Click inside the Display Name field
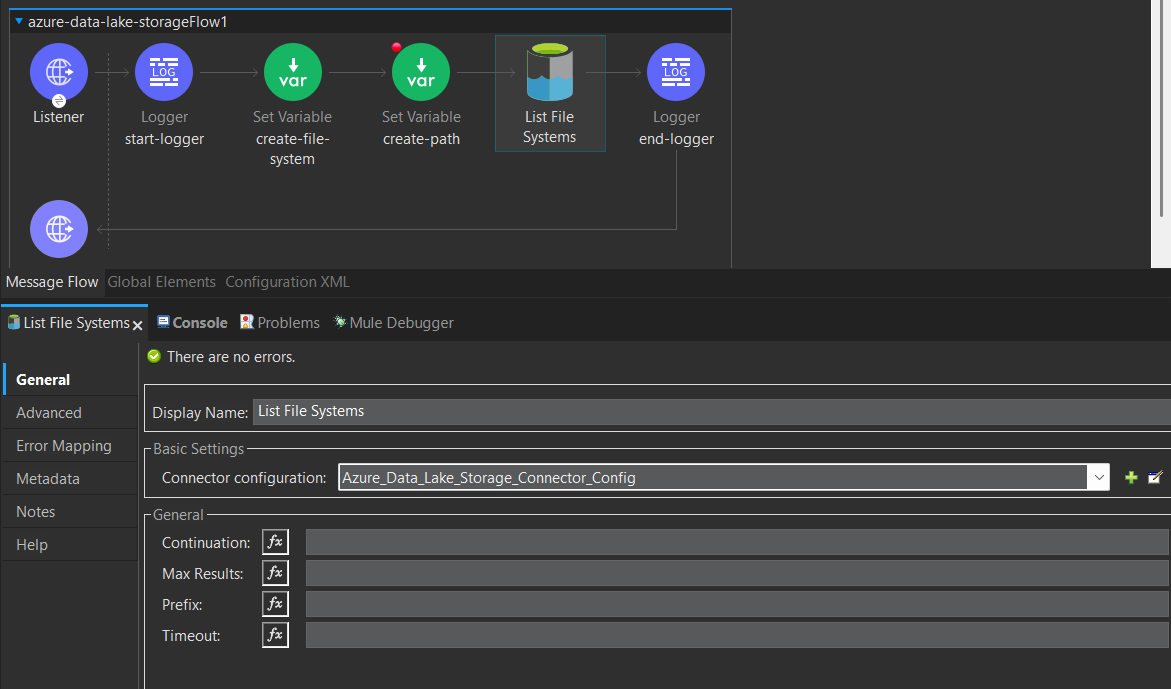The image size is (1171, 689). pyautogui.click(x=500, y=410)
